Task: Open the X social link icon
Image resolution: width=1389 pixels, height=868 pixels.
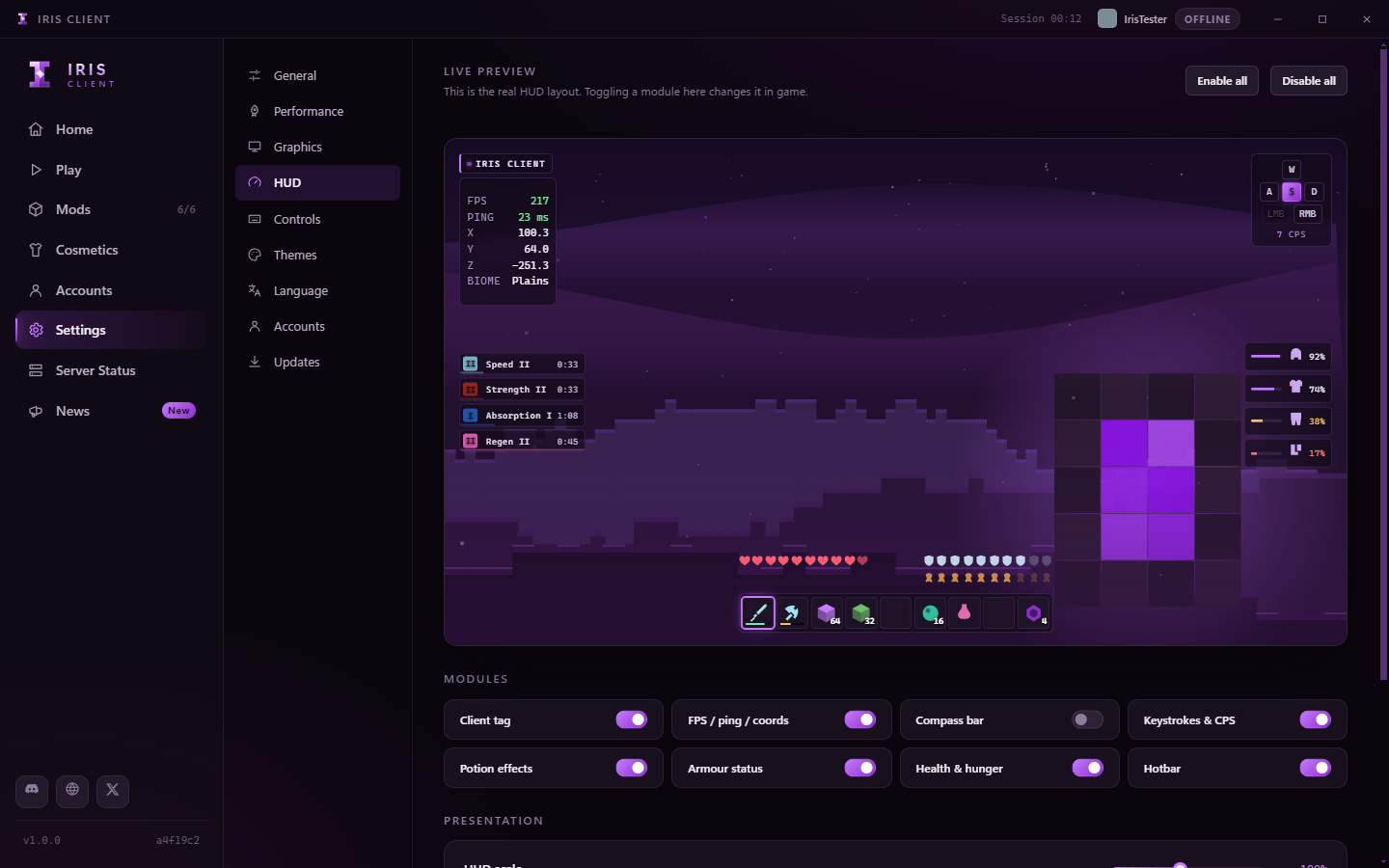Action: (113, 791)
